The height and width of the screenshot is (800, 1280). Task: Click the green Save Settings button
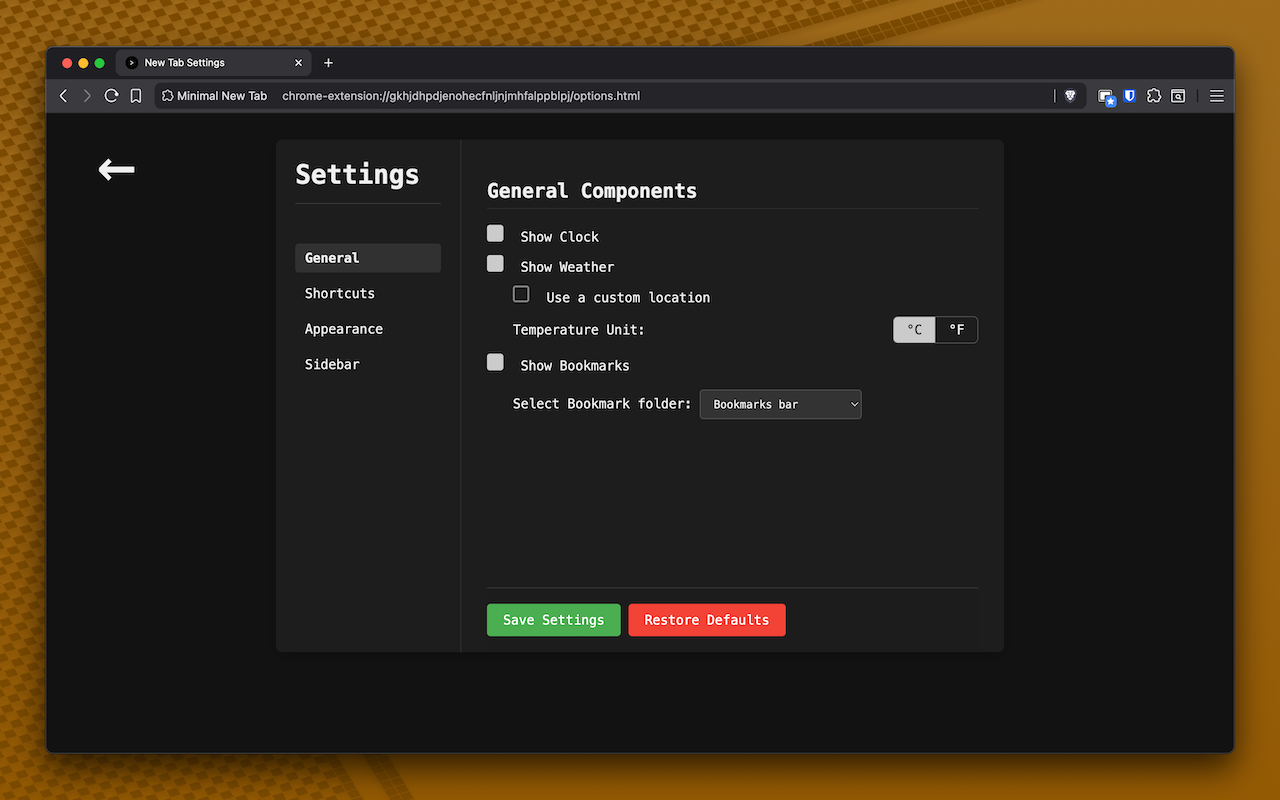[553, 620]
